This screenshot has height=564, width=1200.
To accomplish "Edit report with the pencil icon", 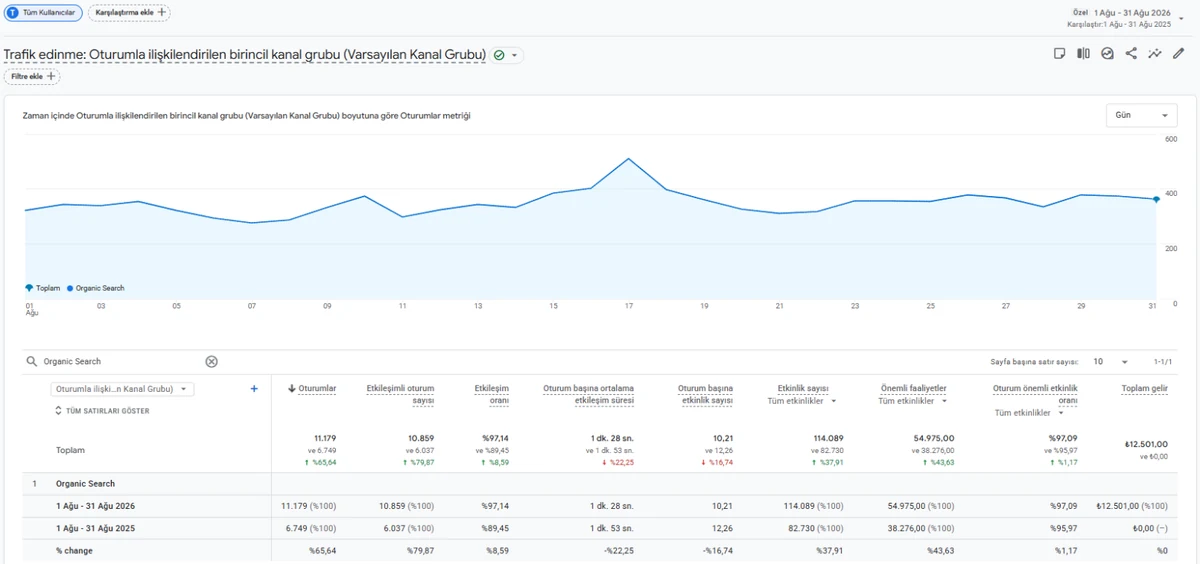I will (x=1179, y=54).
